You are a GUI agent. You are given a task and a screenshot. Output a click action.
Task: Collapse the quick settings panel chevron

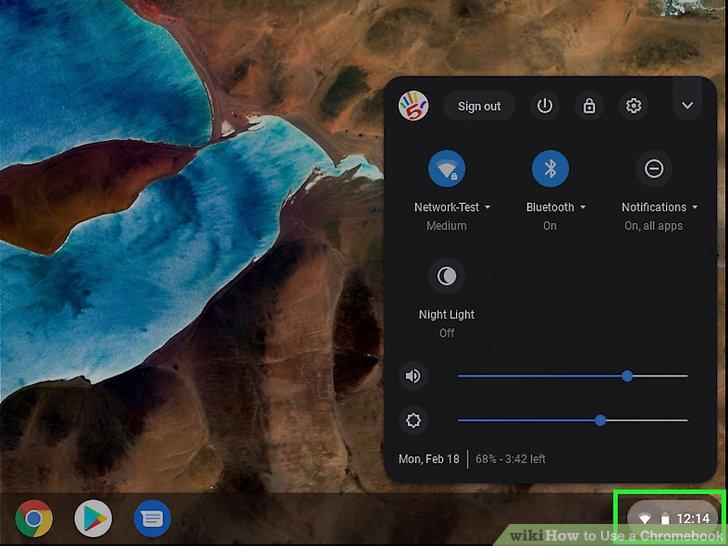click(x=687, y=105)
